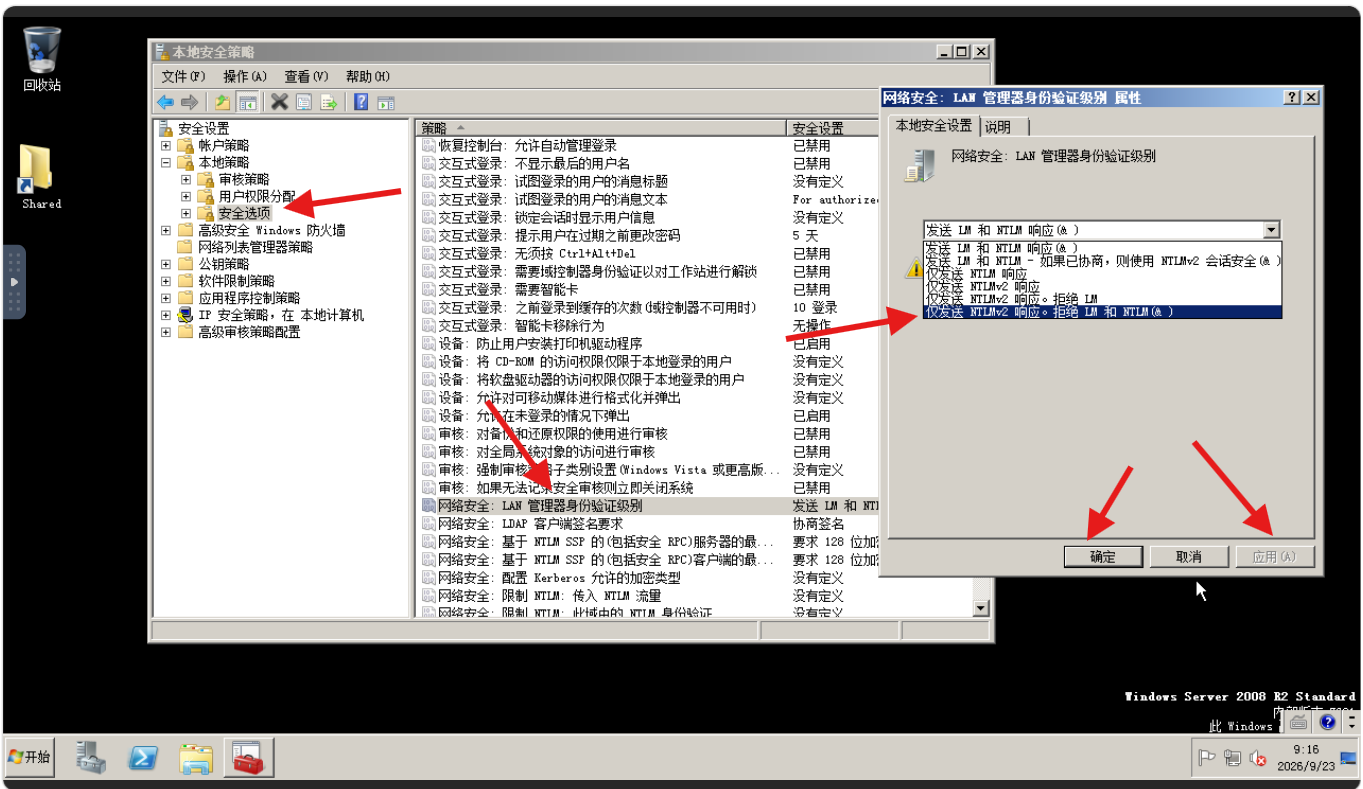This screenshot has width=1363, height=789.
Task: Choose 仅发送 NTLMv2 响应。拒绝 LM 和 NTLM option
Action: (1102, 312)
